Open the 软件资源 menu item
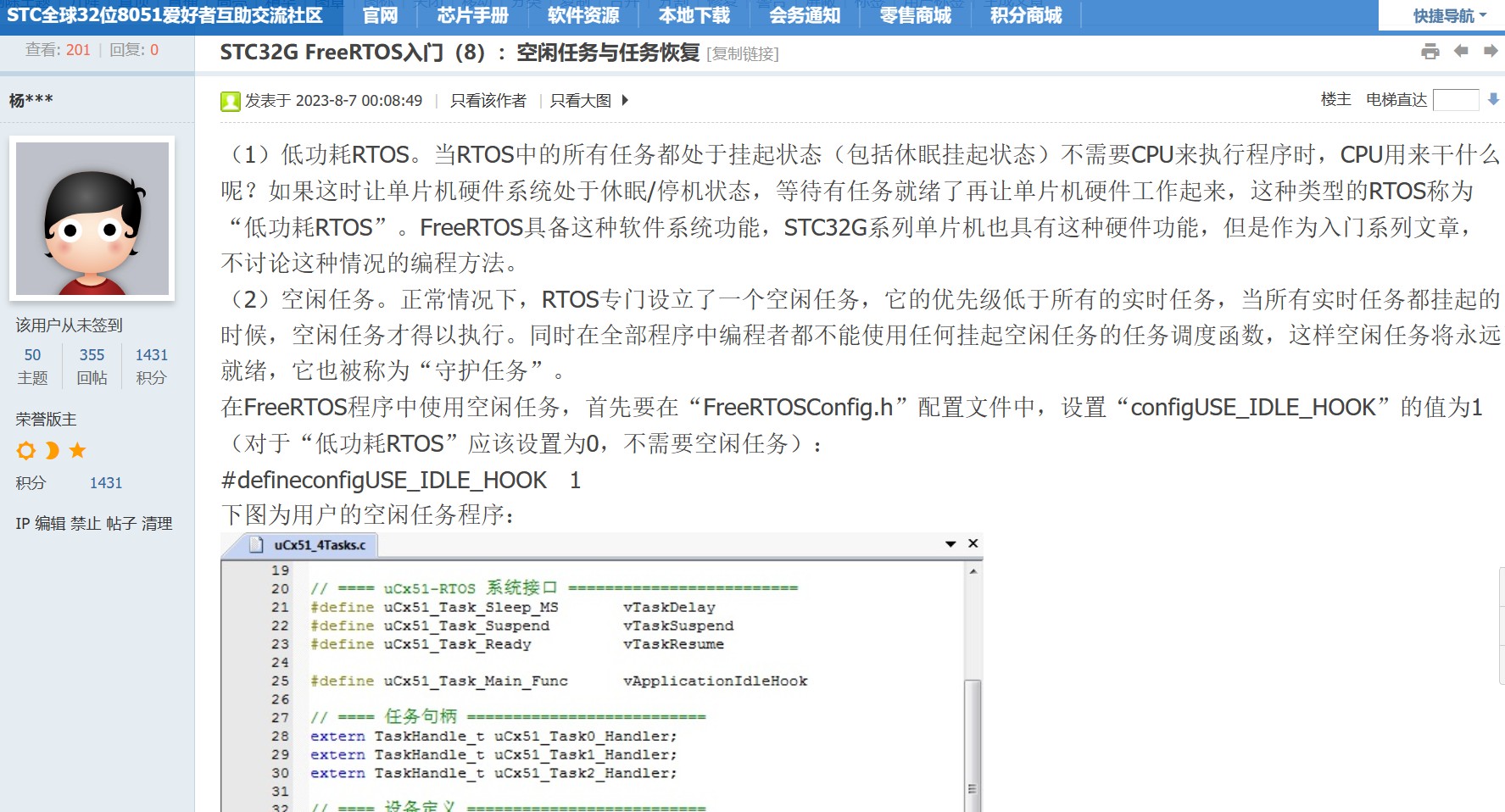The image size is (1505, 812). (583, 15)
